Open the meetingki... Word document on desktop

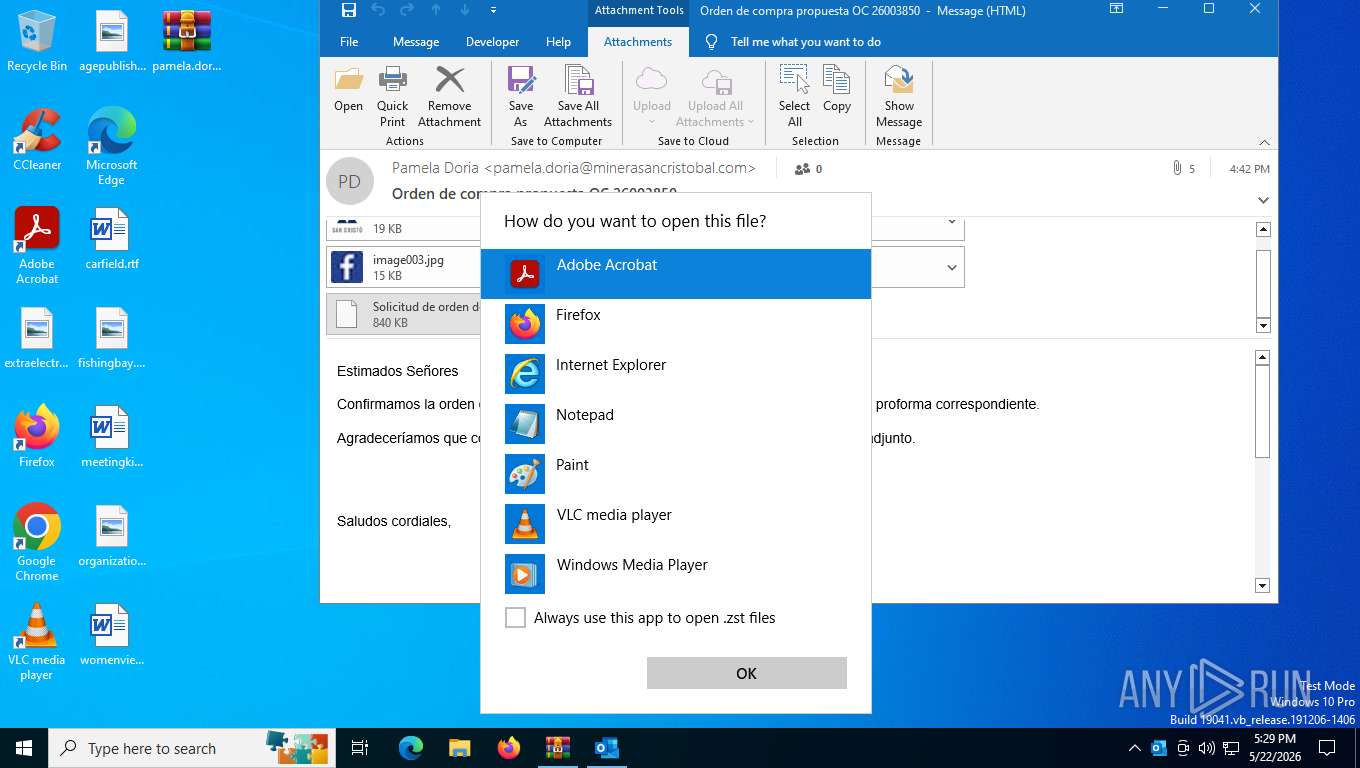click(x=111, y=437)
